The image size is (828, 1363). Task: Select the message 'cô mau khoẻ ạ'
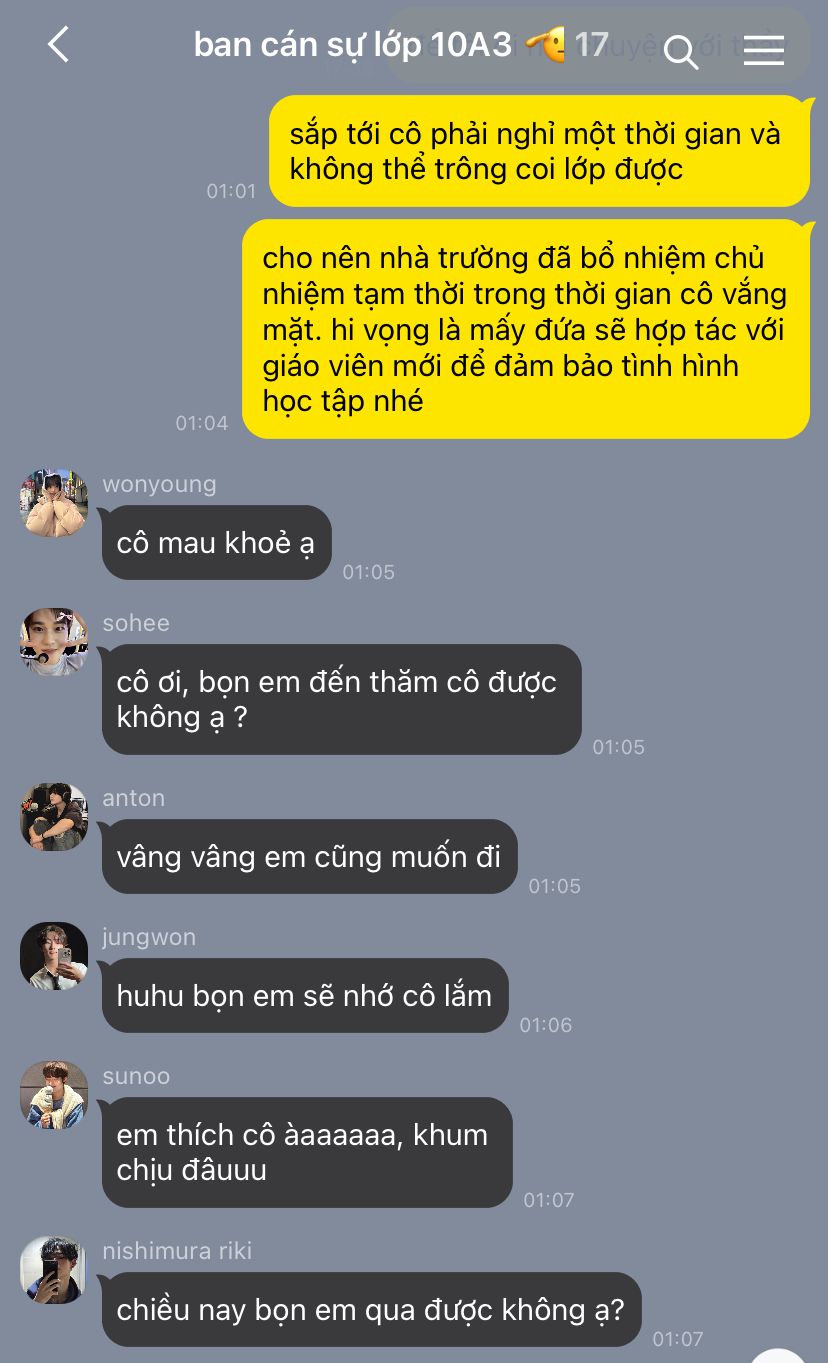point(216,543)
